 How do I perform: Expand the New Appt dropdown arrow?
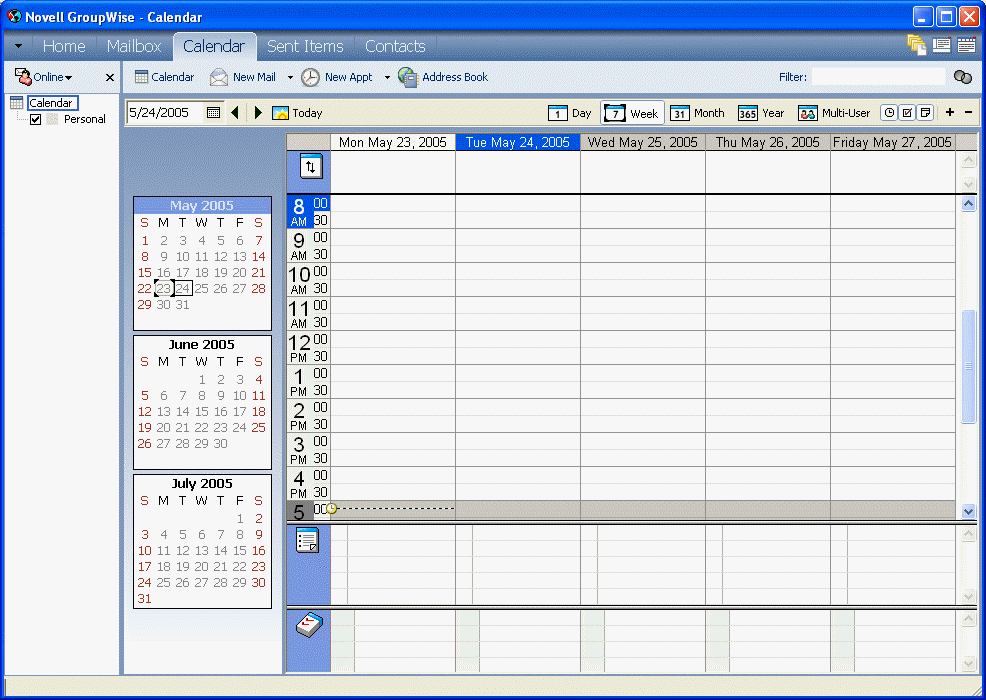click(387, 77)
